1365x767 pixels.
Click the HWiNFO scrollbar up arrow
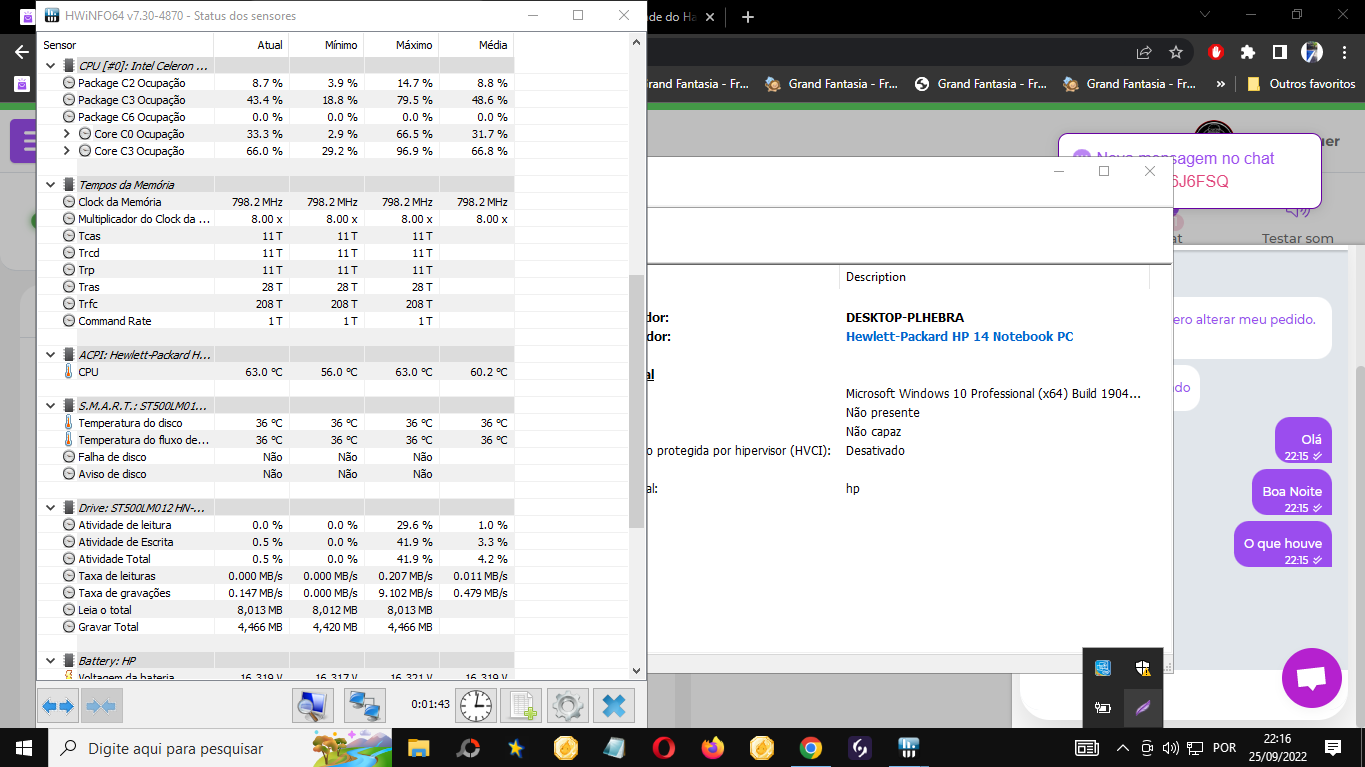[x=637, y=41]
